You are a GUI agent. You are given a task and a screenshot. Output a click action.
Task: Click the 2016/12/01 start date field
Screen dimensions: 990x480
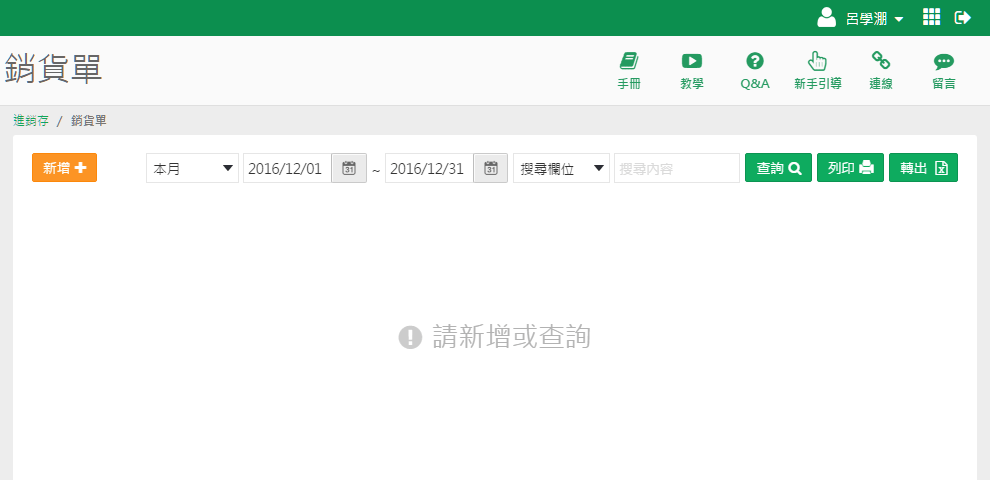tap(287, 168)
